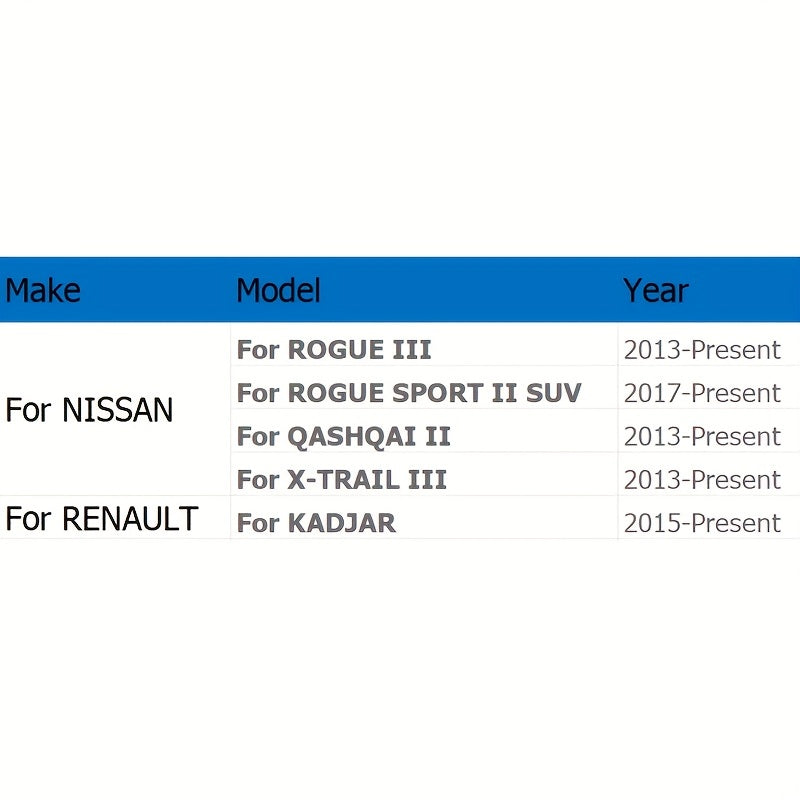This screenshot has width=800, height=800.
Task: Select the For ROGUE III model
Action: click(x=334, y=350)
